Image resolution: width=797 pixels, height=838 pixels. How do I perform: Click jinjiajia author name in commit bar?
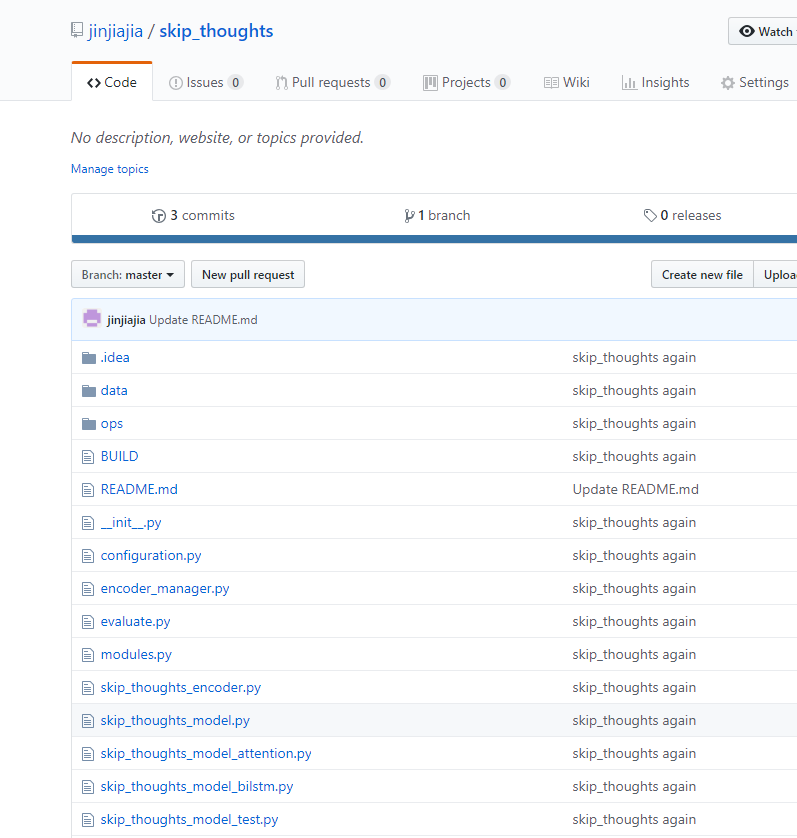(x=126, y=320)
